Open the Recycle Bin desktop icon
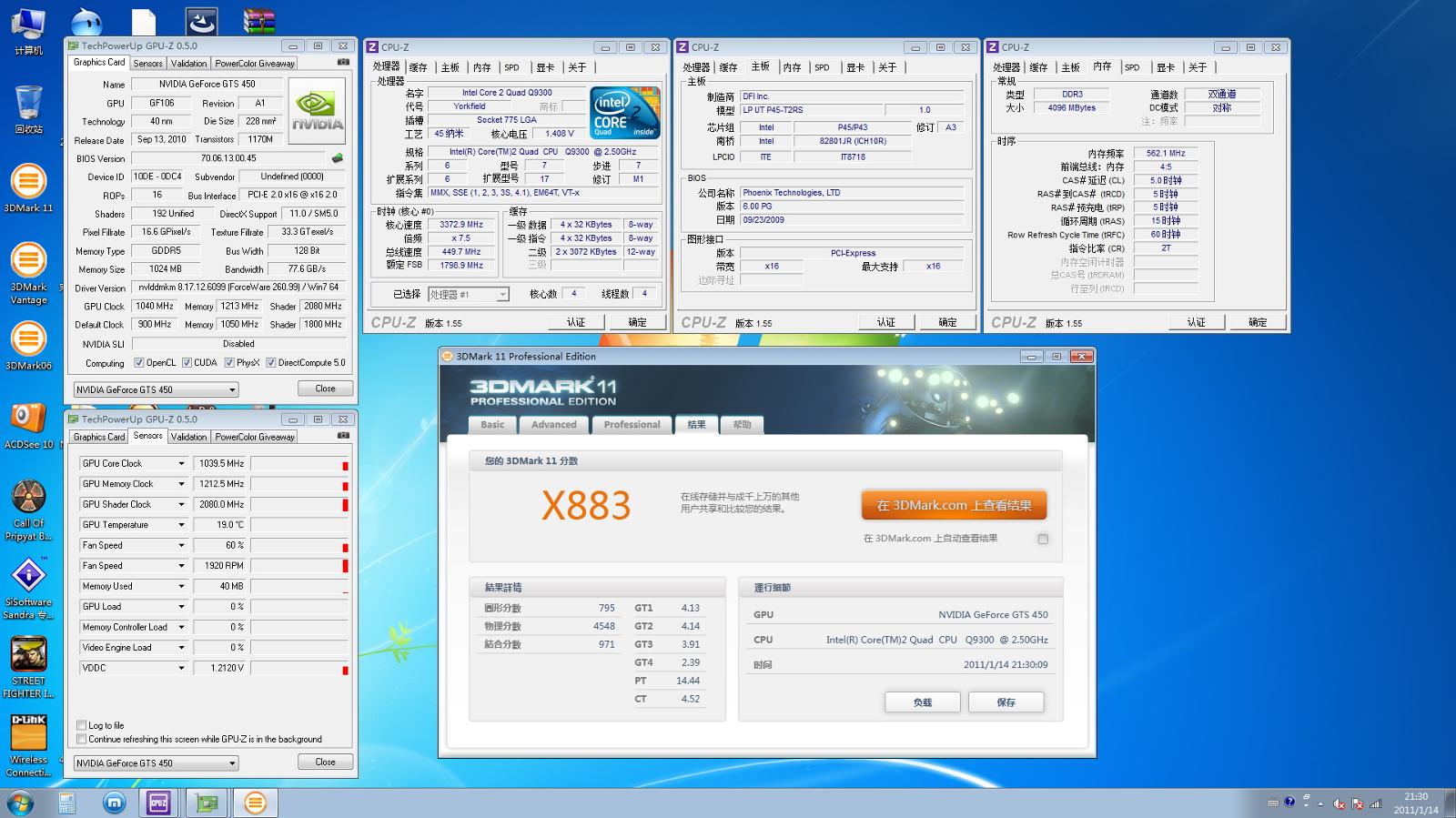The image size is (1456, 818). (28, 110)
